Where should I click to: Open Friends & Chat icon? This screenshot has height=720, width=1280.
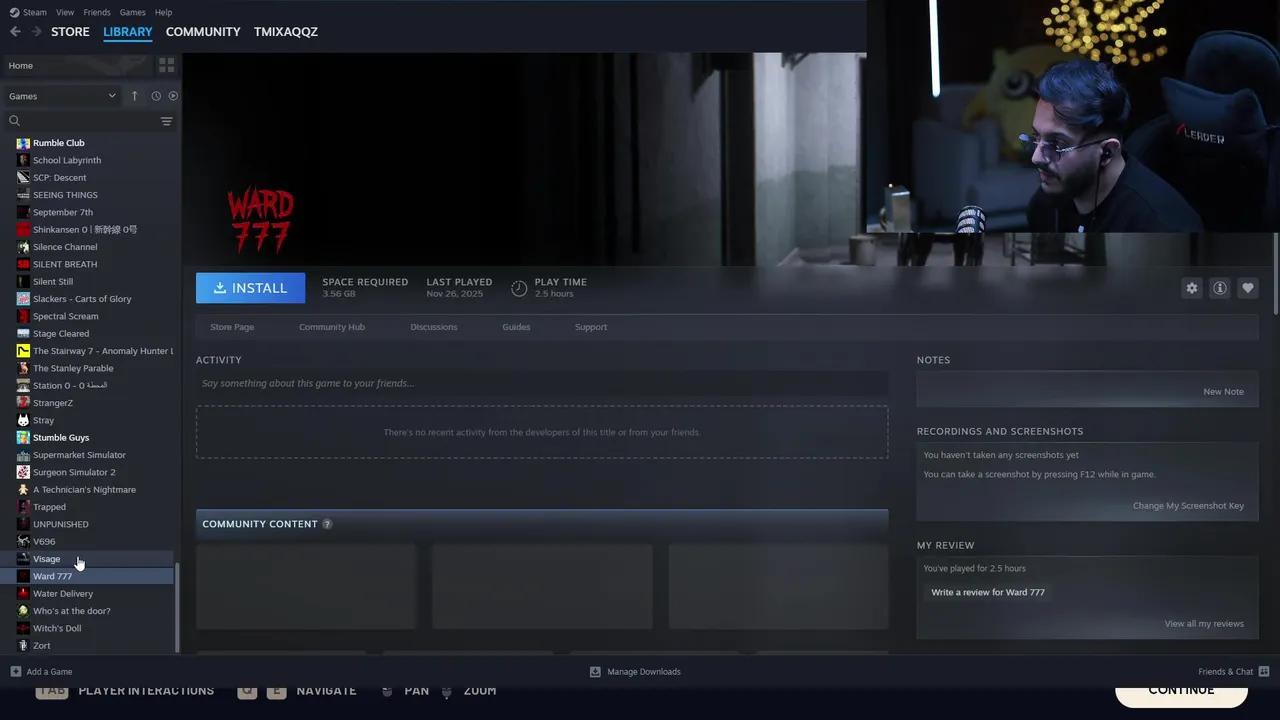click(1264, 671)
